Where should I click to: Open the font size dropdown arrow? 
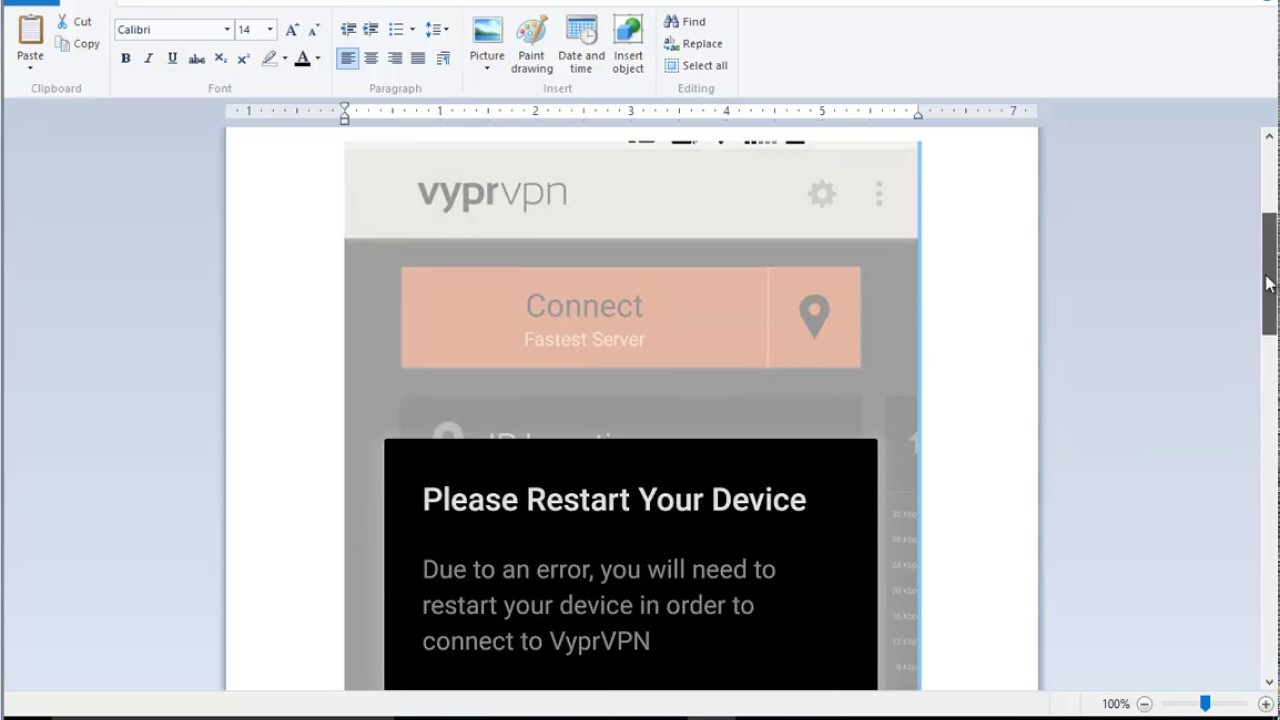point(270,29)
